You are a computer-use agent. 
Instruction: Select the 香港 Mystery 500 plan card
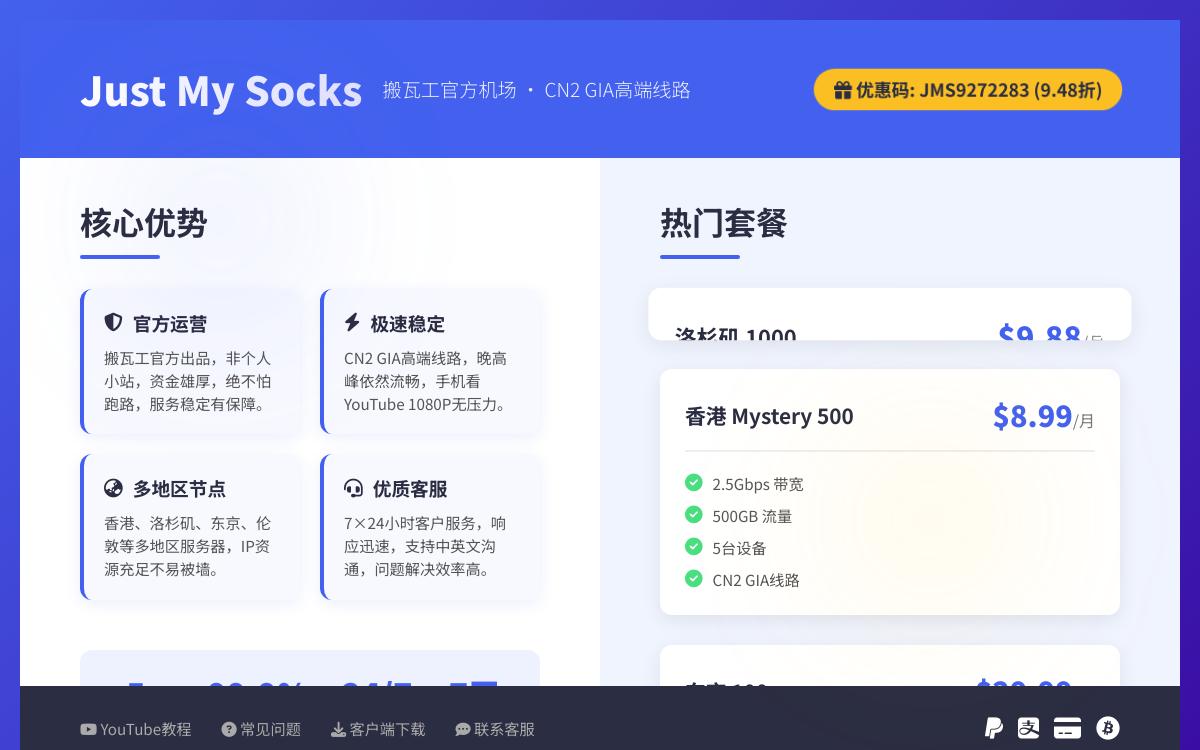click(890, 490)
